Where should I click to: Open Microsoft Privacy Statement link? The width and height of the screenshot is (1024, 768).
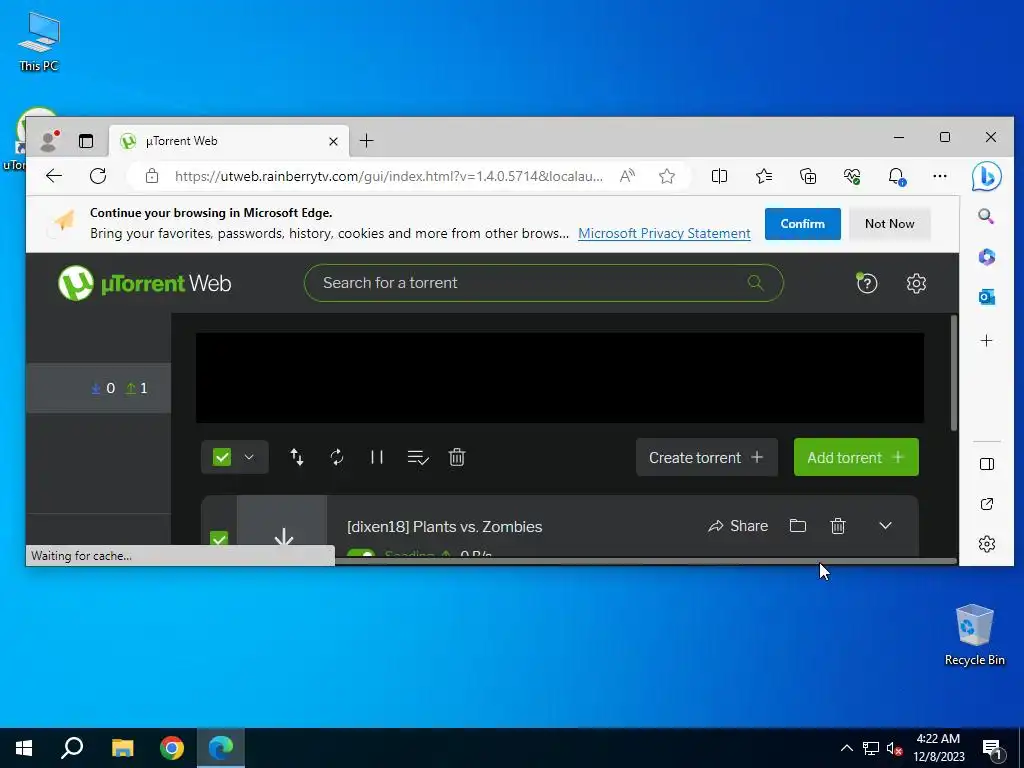click(x=664, y=233)
